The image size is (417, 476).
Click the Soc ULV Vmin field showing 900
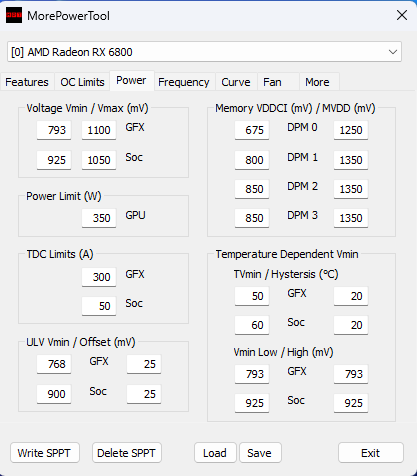(x=54, y=394)
